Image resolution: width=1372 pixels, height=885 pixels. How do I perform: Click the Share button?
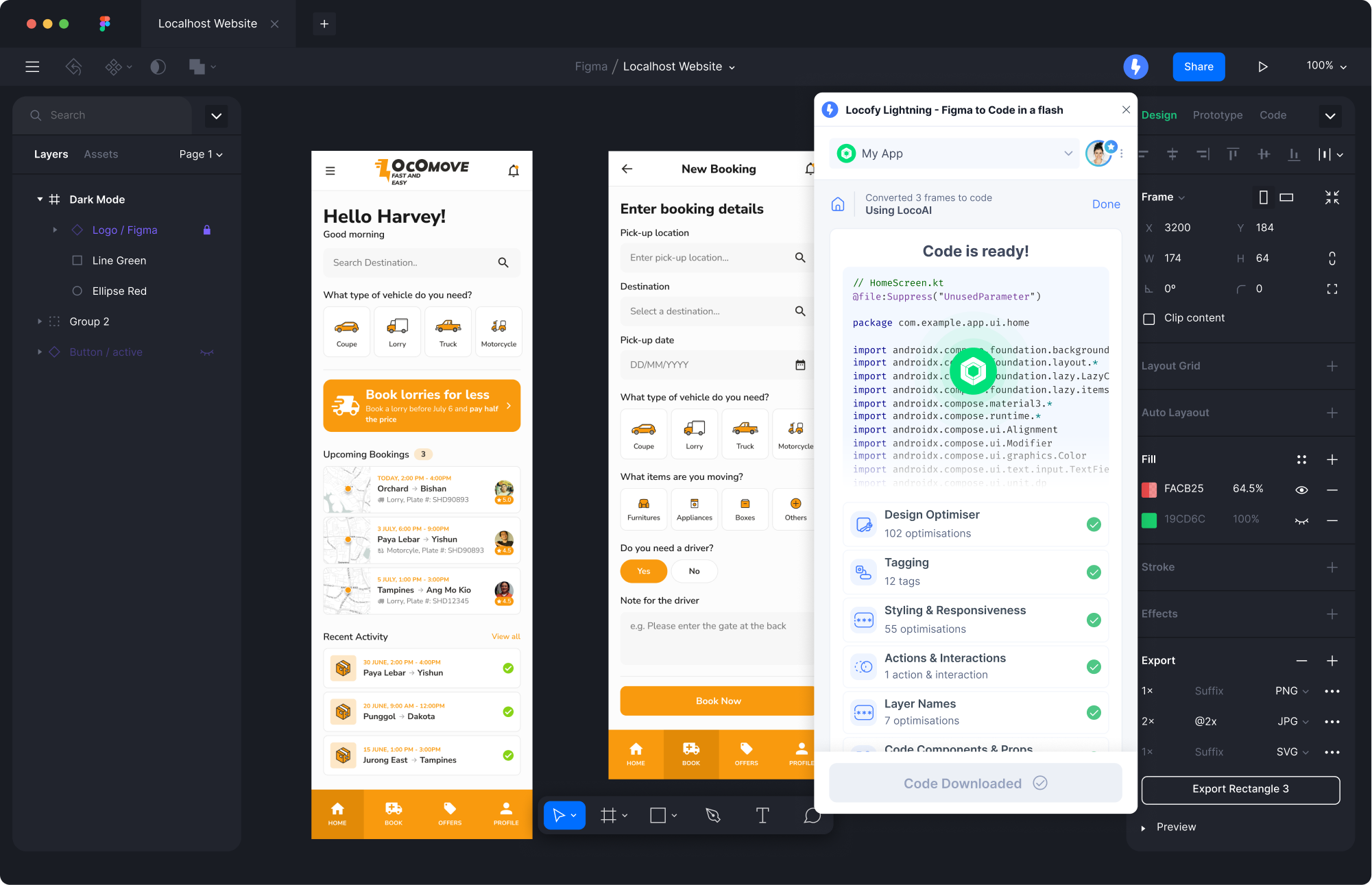pos(1199,66)
